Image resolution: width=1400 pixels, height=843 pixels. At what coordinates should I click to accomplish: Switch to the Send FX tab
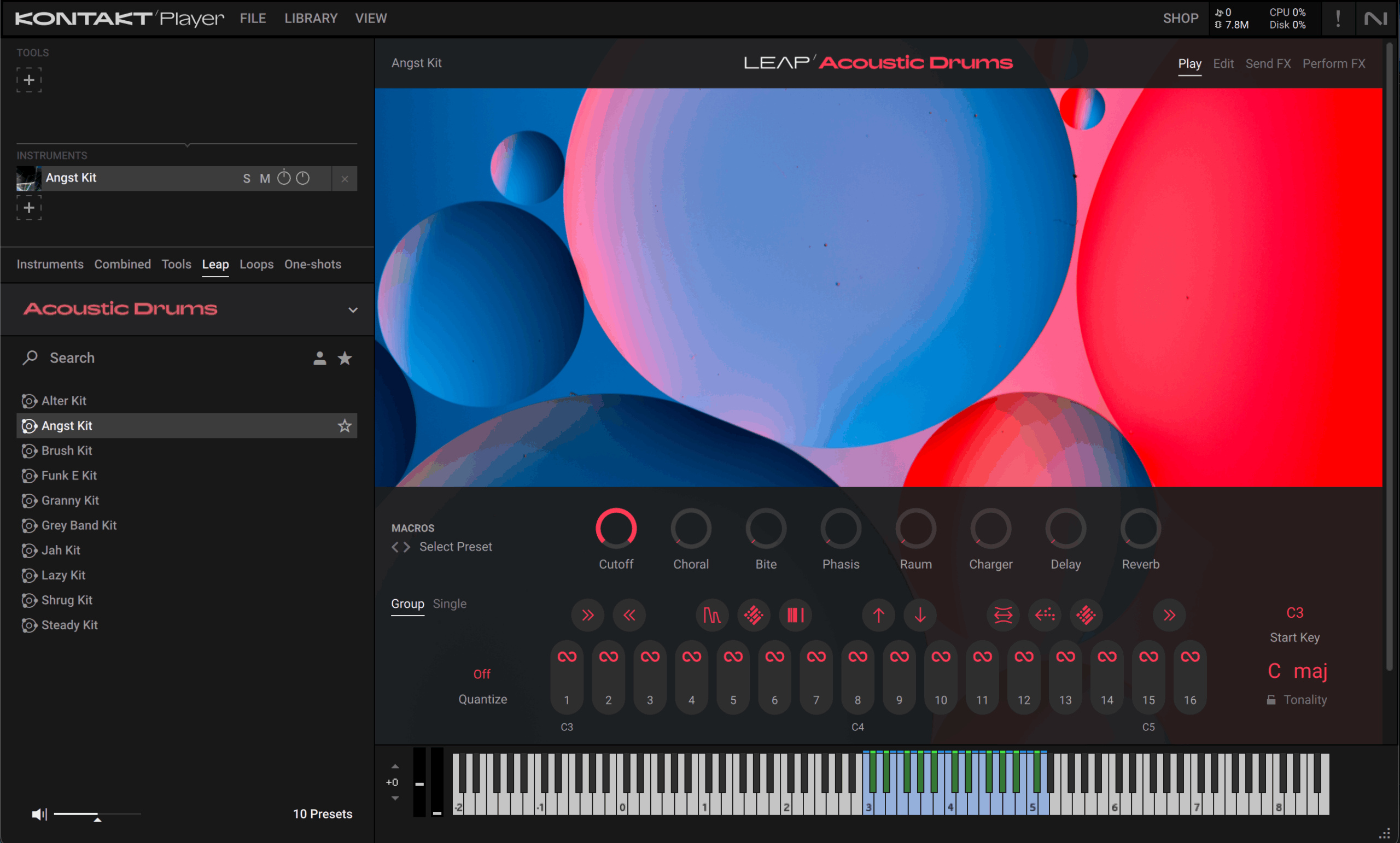1268,63
